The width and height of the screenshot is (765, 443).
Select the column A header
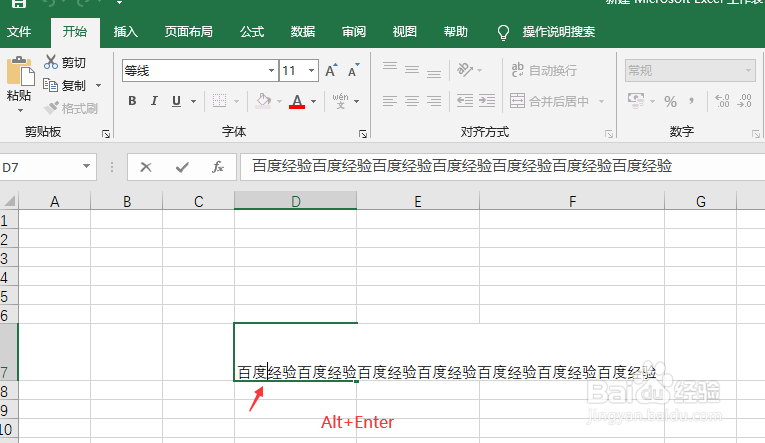pos(55,201)
